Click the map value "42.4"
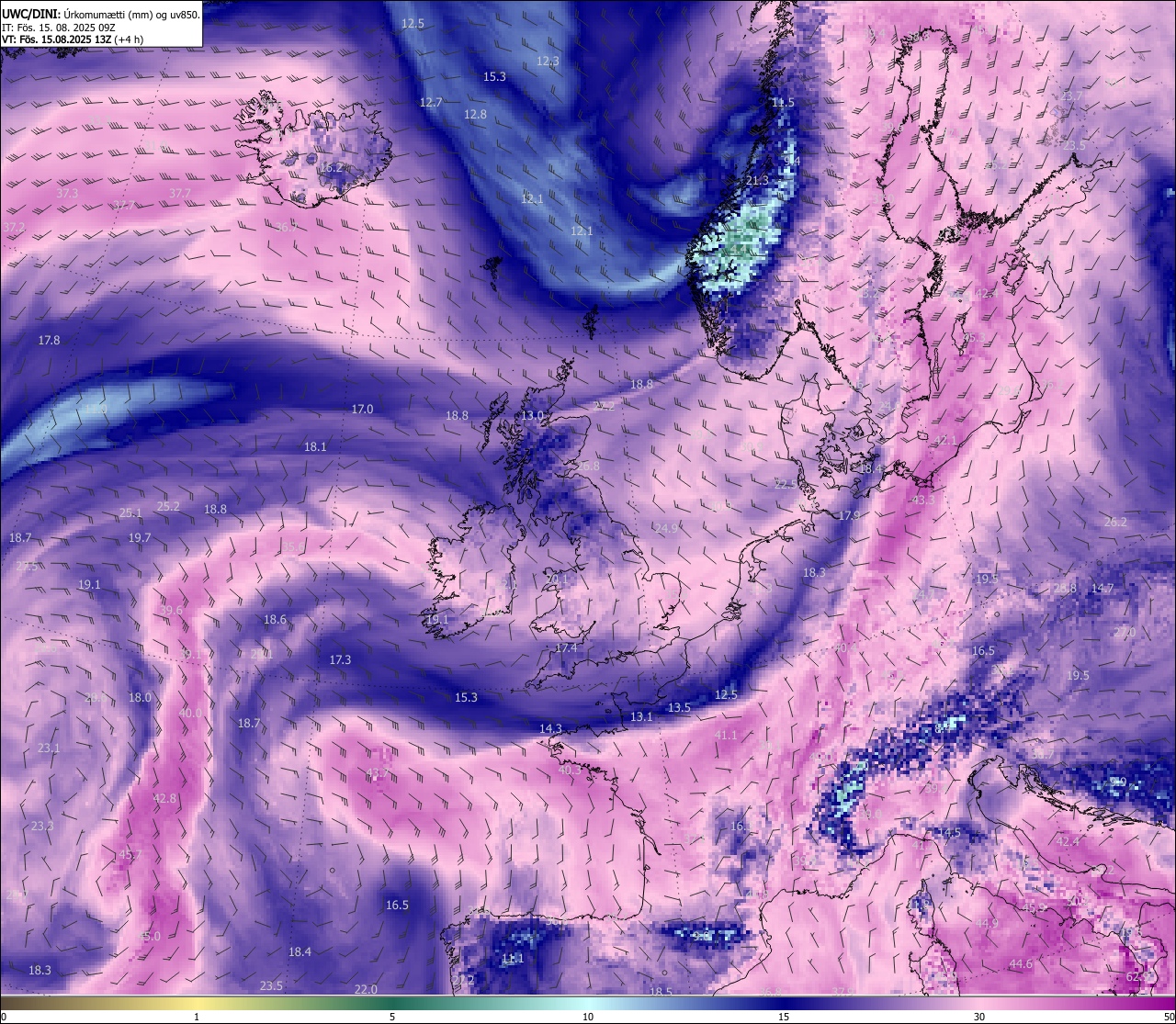The height and width of the screenshot is (1024, 1176). [1068, 842]
